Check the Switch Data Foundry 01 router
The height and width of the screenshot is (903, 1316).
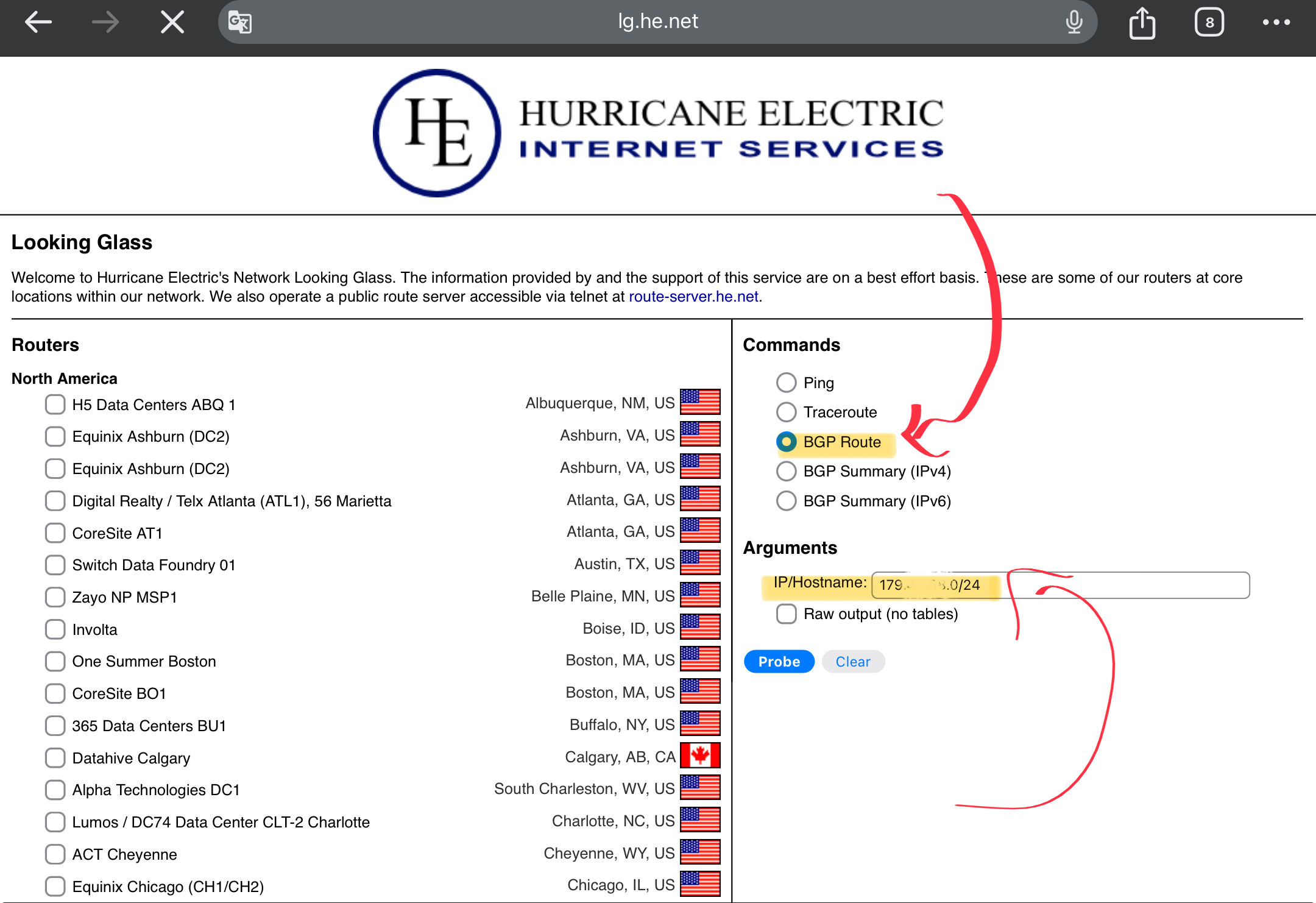(x=55, y=565)
